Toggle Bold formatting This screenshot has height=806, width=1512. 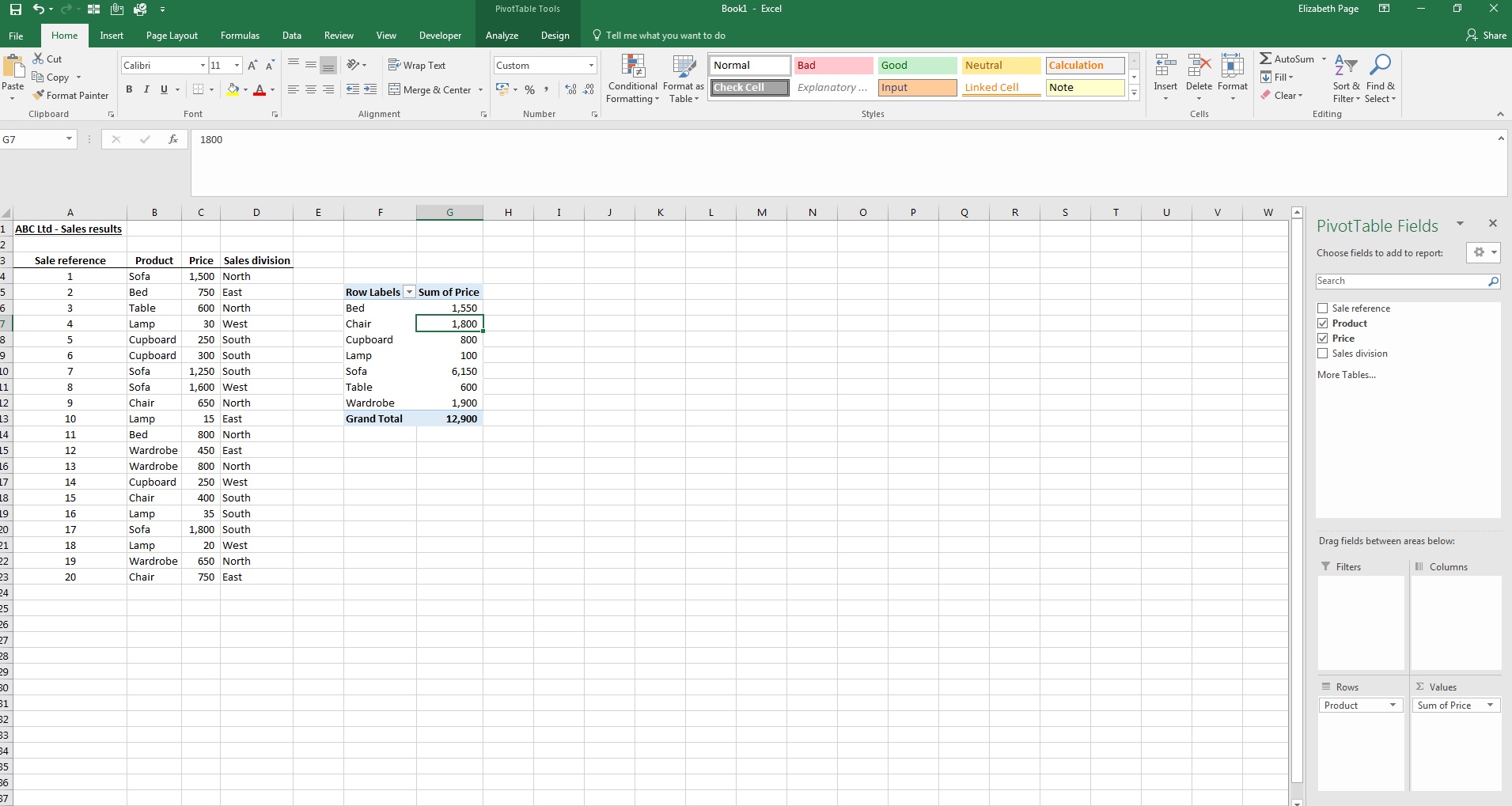(129, 89)
